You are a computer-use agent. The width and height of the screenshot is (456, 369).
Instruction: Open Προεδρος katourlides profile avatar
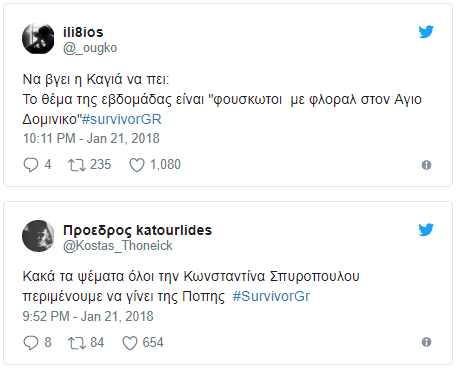(x=38, y=236)
